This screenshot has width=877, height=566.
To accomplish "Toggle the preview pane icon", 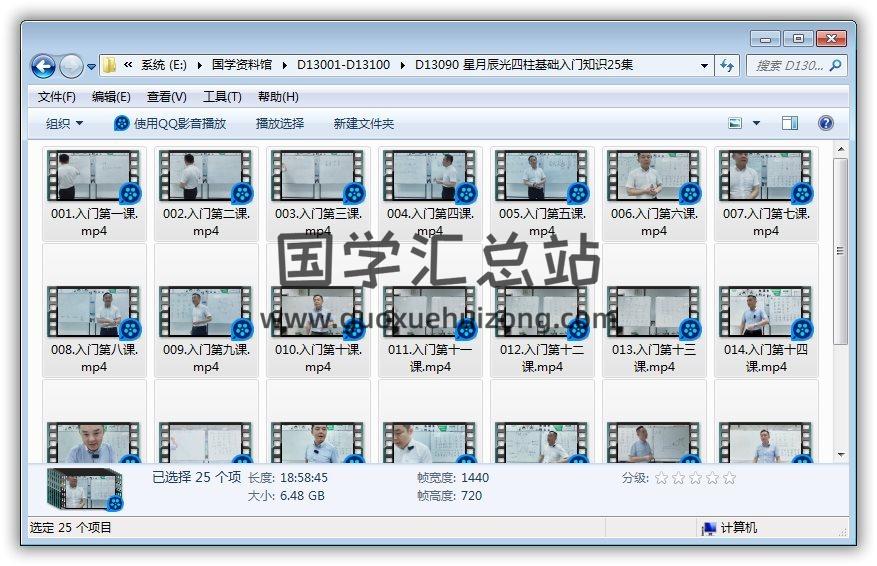I will point(790,123).
